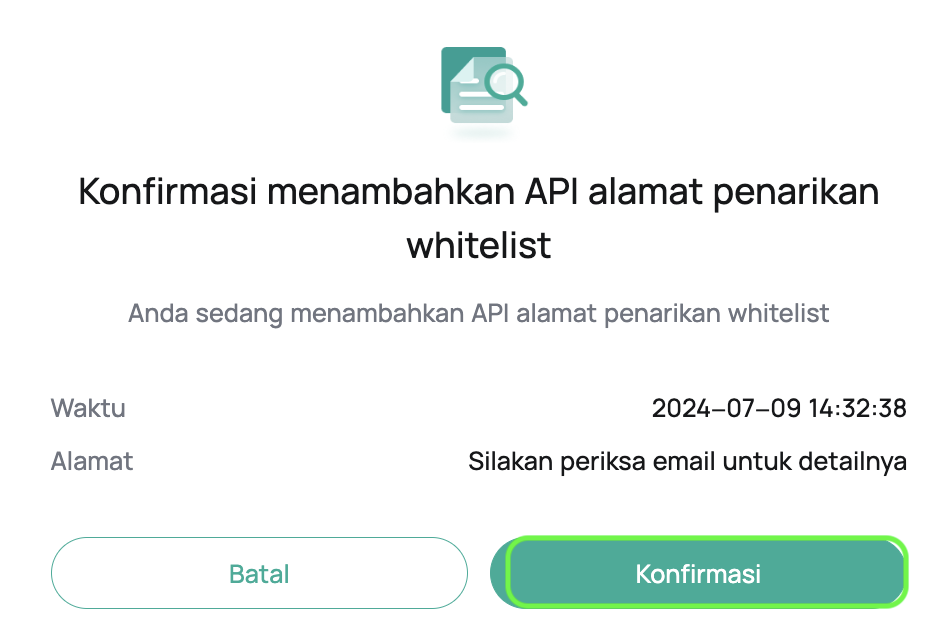Select the time 14:32:38 in the Waktu row
The width and height of the screenshot is (948, 640).
(859, 408)
